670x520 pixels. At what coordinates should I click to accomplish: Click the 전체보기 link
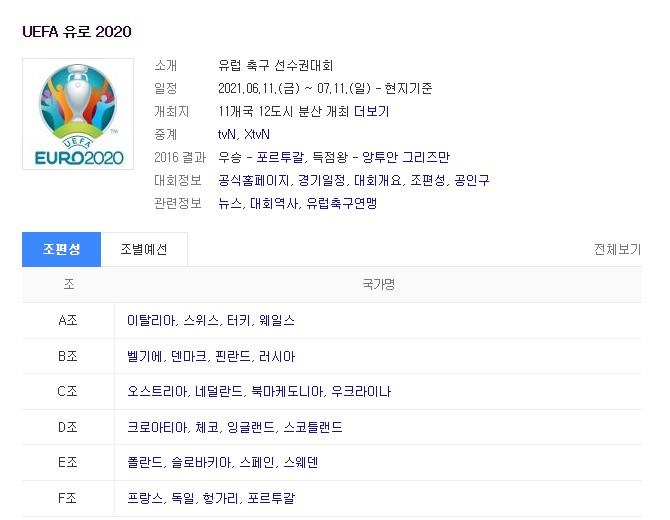point(617,250)
